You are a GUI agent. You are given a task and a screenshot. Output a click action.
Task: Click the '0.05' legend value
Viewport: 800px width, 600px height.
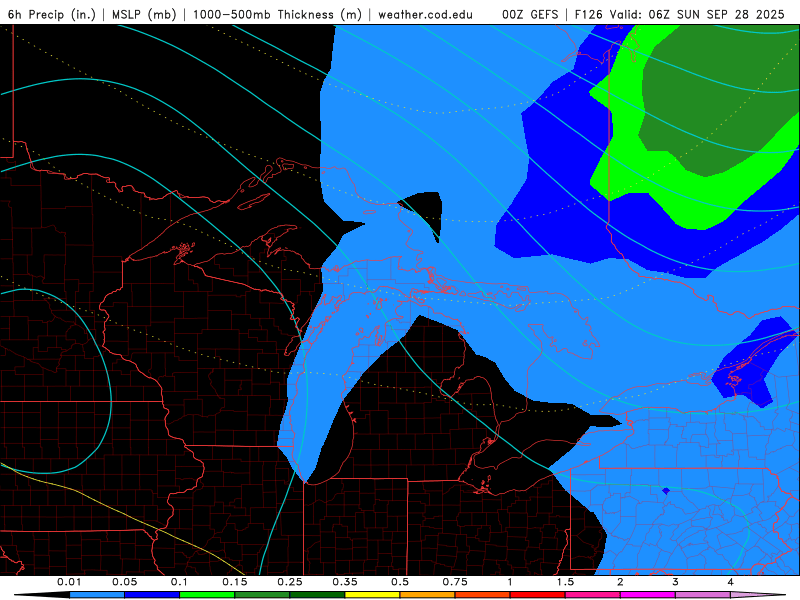coord(124,582)
